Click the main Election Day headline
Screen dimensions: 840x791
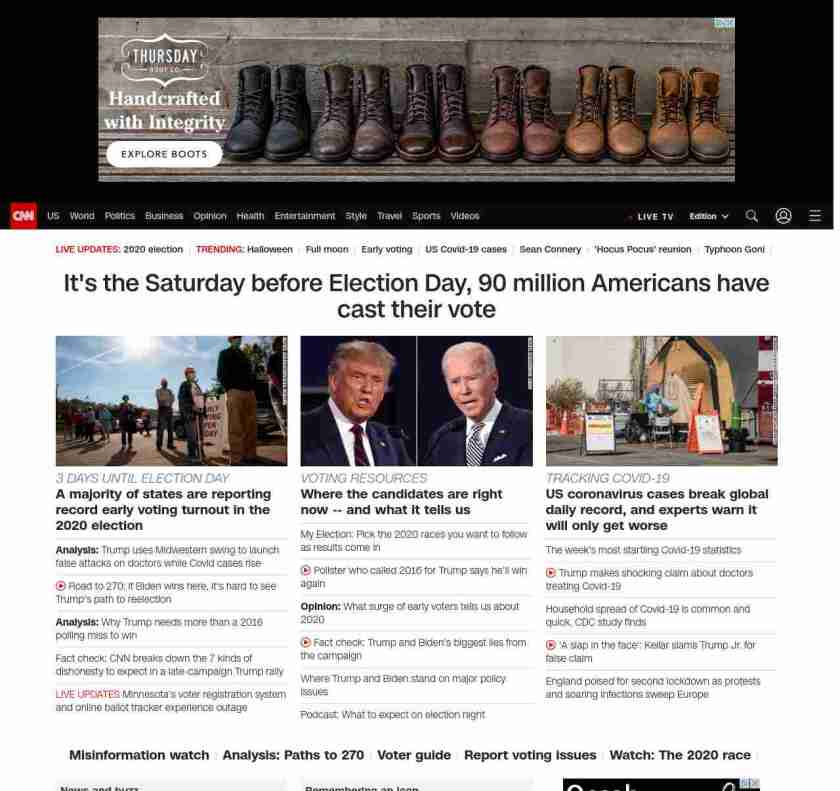pyautogui.click(x=416, y=296)
